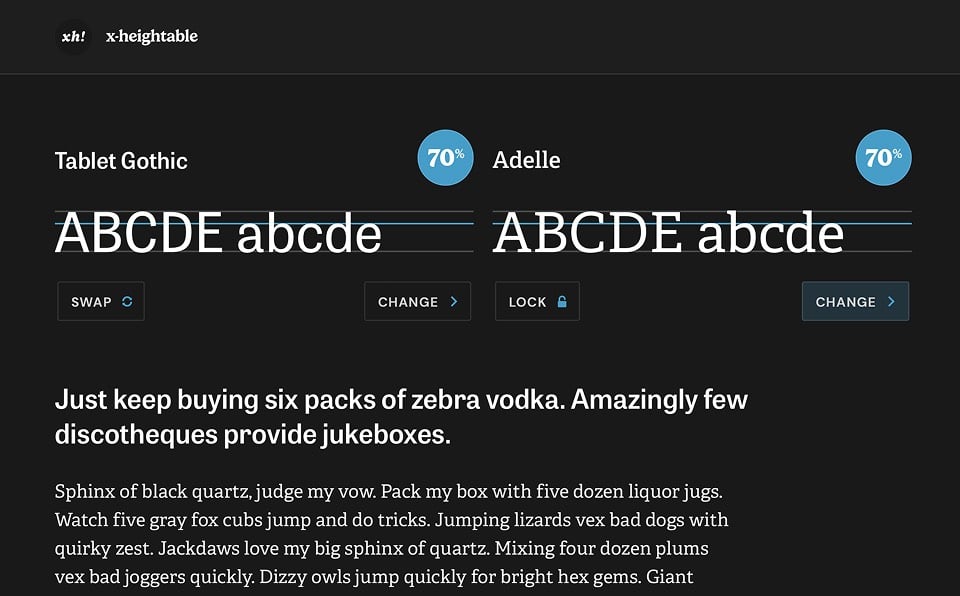
Task: Open CHANGE for Adelle
Action: (x=855, y=301)
